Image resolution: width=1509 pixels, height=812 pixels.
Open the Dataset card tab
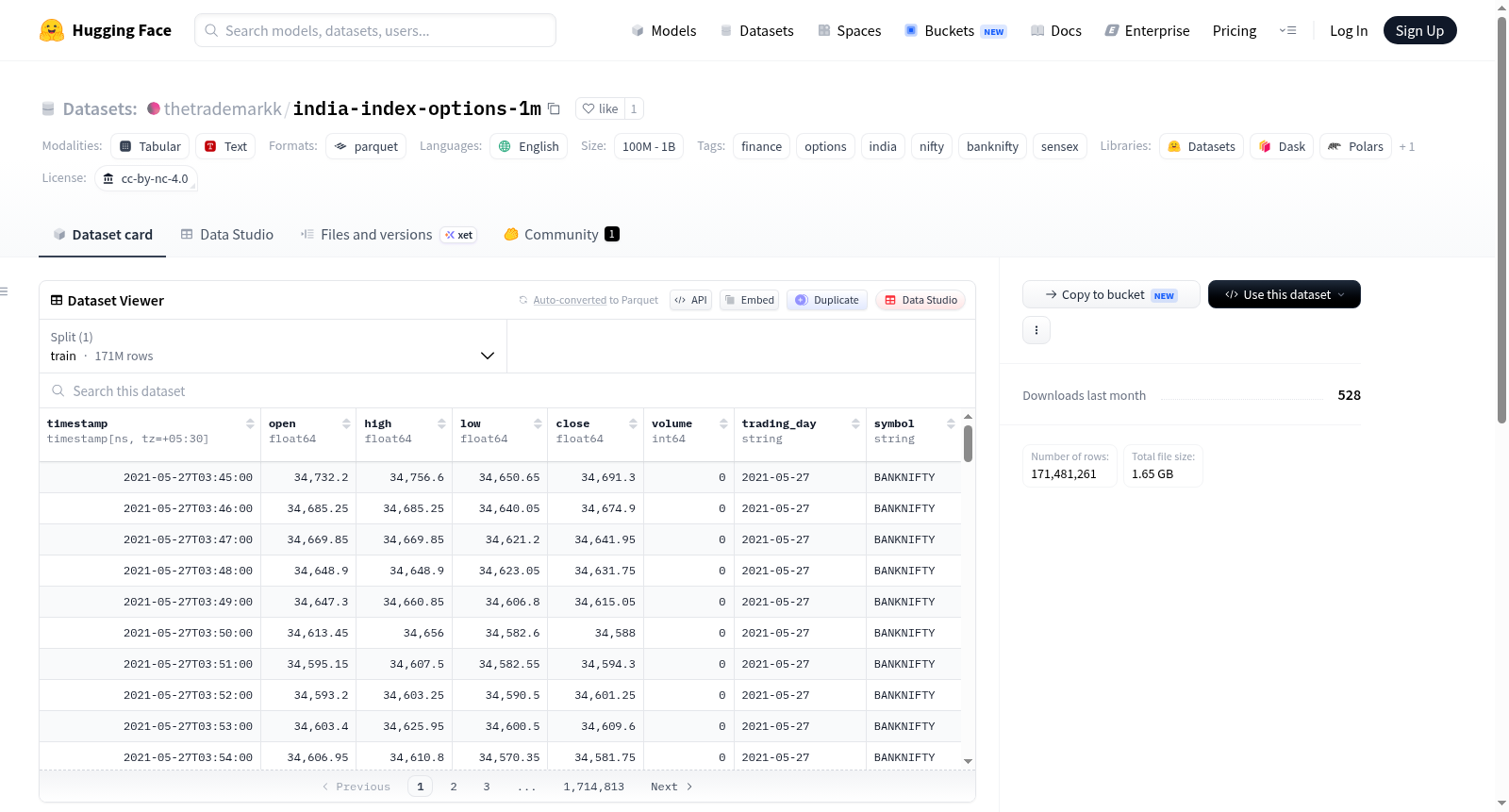[103, 235]
